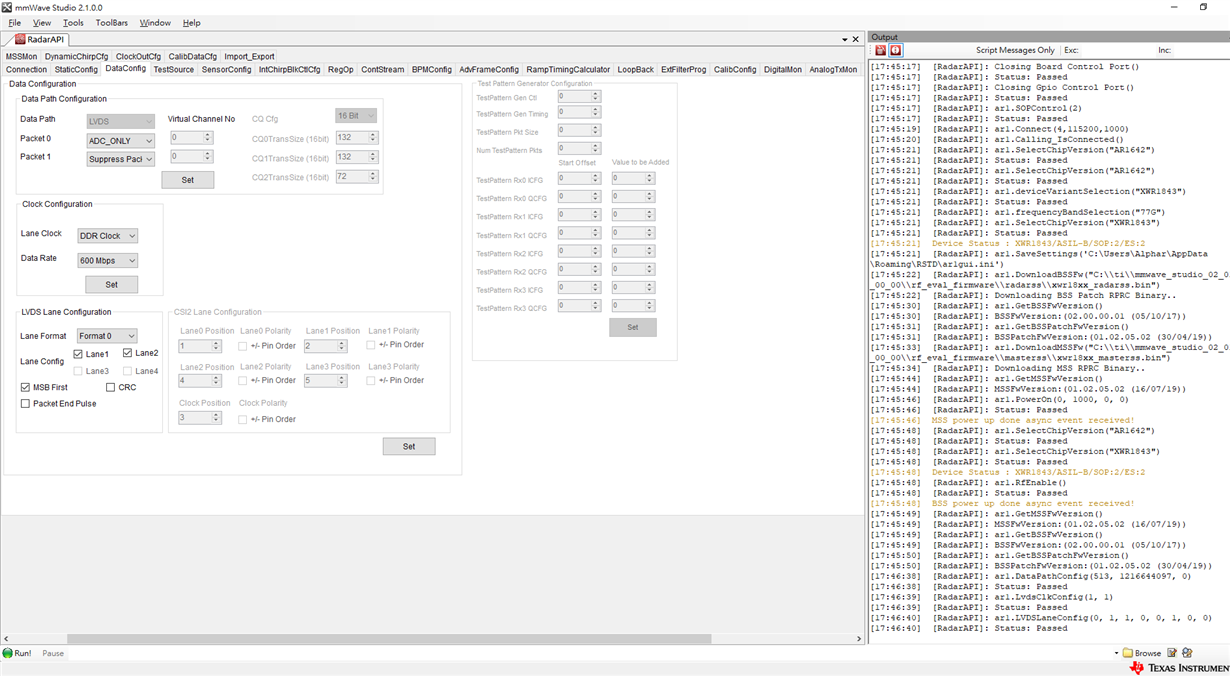Open the Lane Clock DDR Clock dropdown
Image resolution: width=1230 pixels, height=676 pixels.
pos(108,236)
